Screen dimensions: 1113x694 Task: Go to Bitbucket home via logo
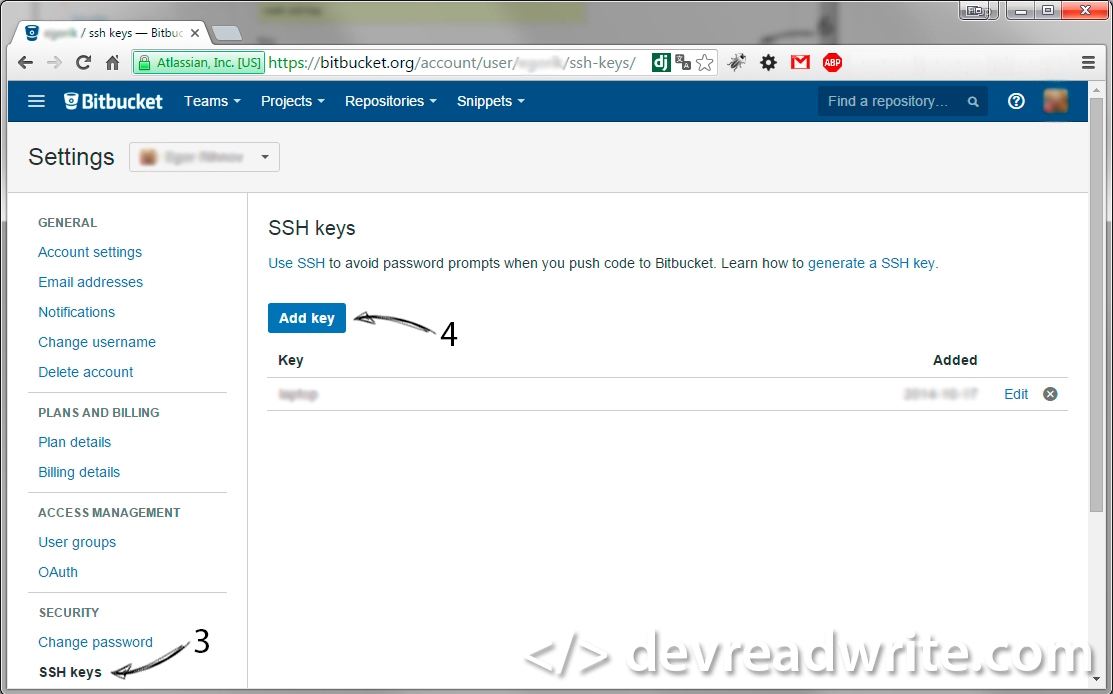point(114,101)
